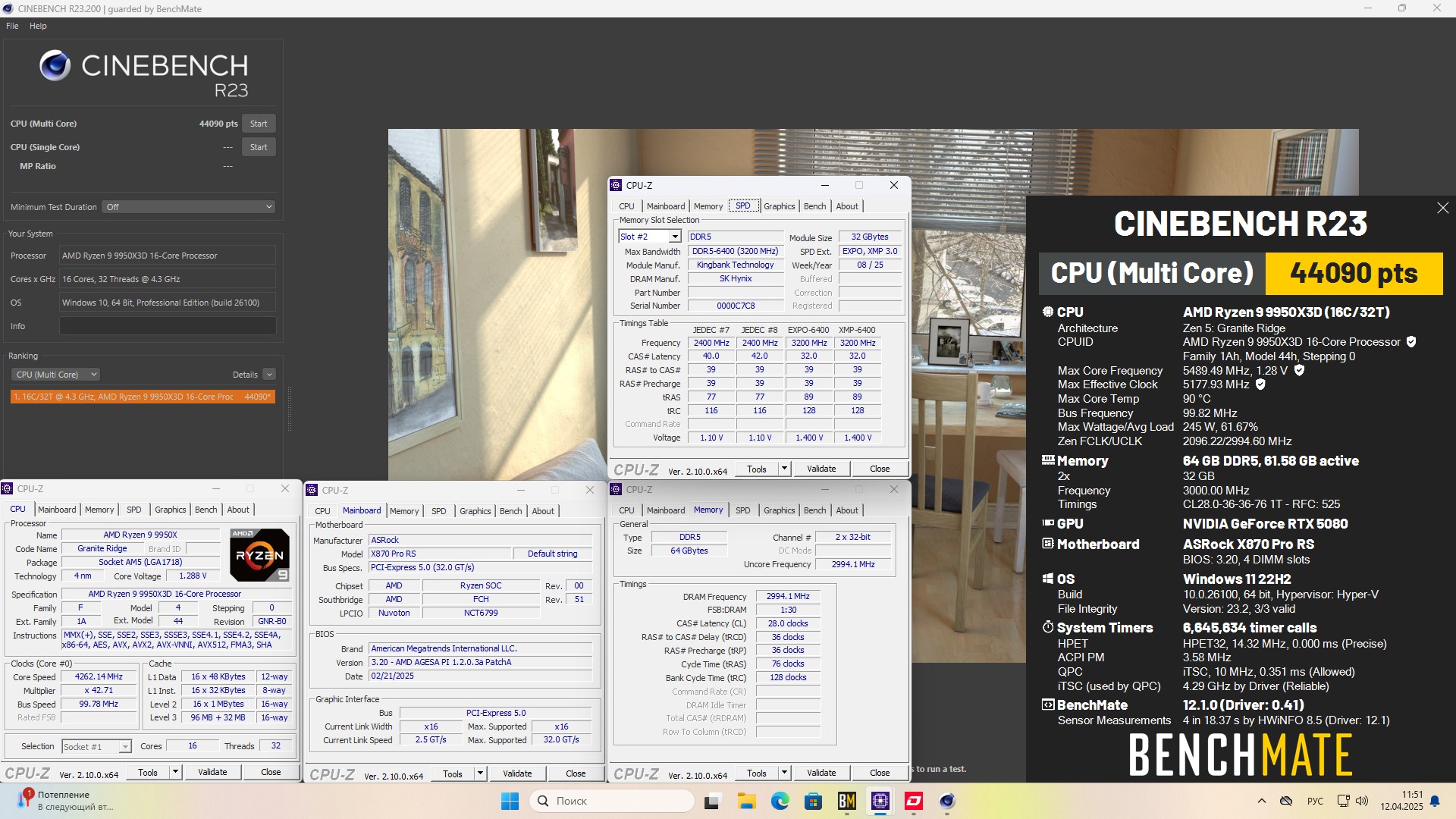The width and height of the screenshot is (1456, 819).
Task: Show hidden system tray icons
Action: click(1262, 801)
